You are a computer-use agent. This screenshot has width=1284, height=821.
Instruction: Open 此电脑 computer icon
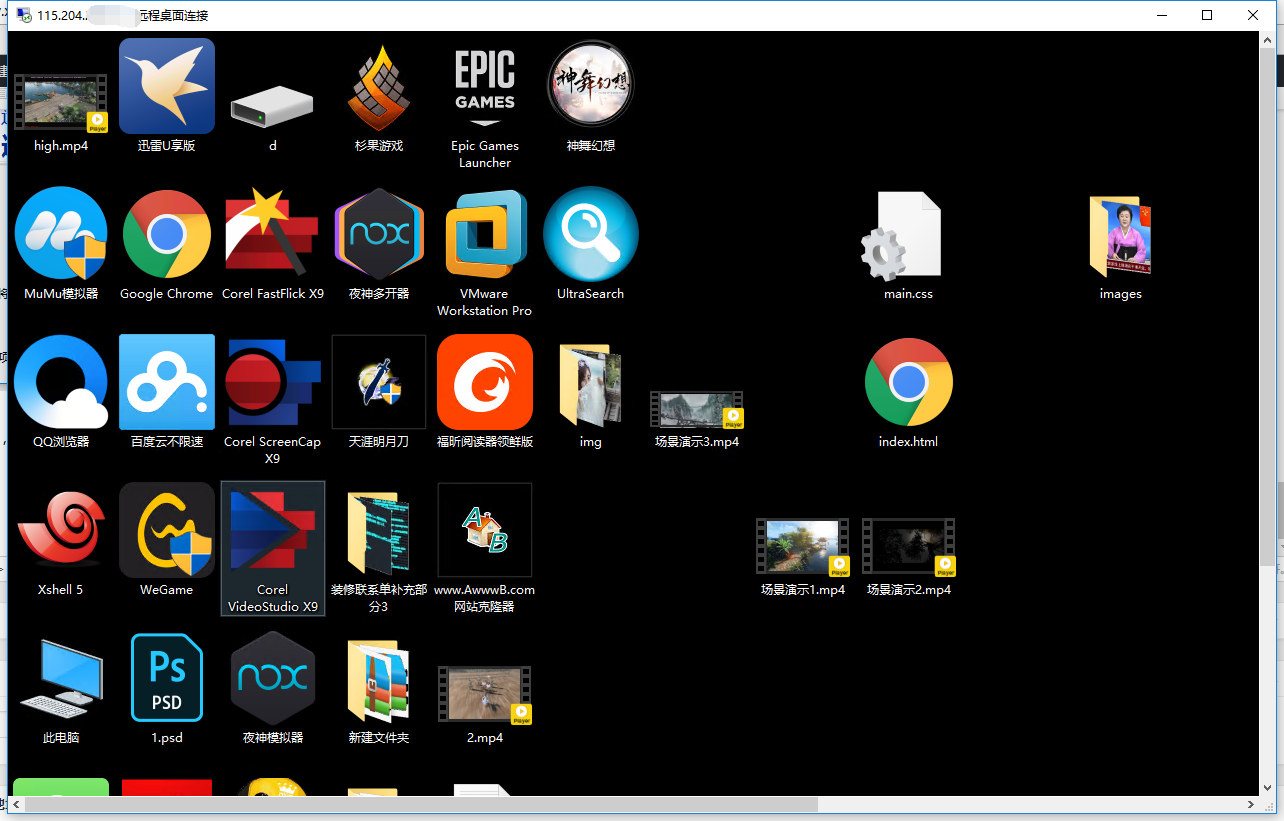click(x=61, y=678)
